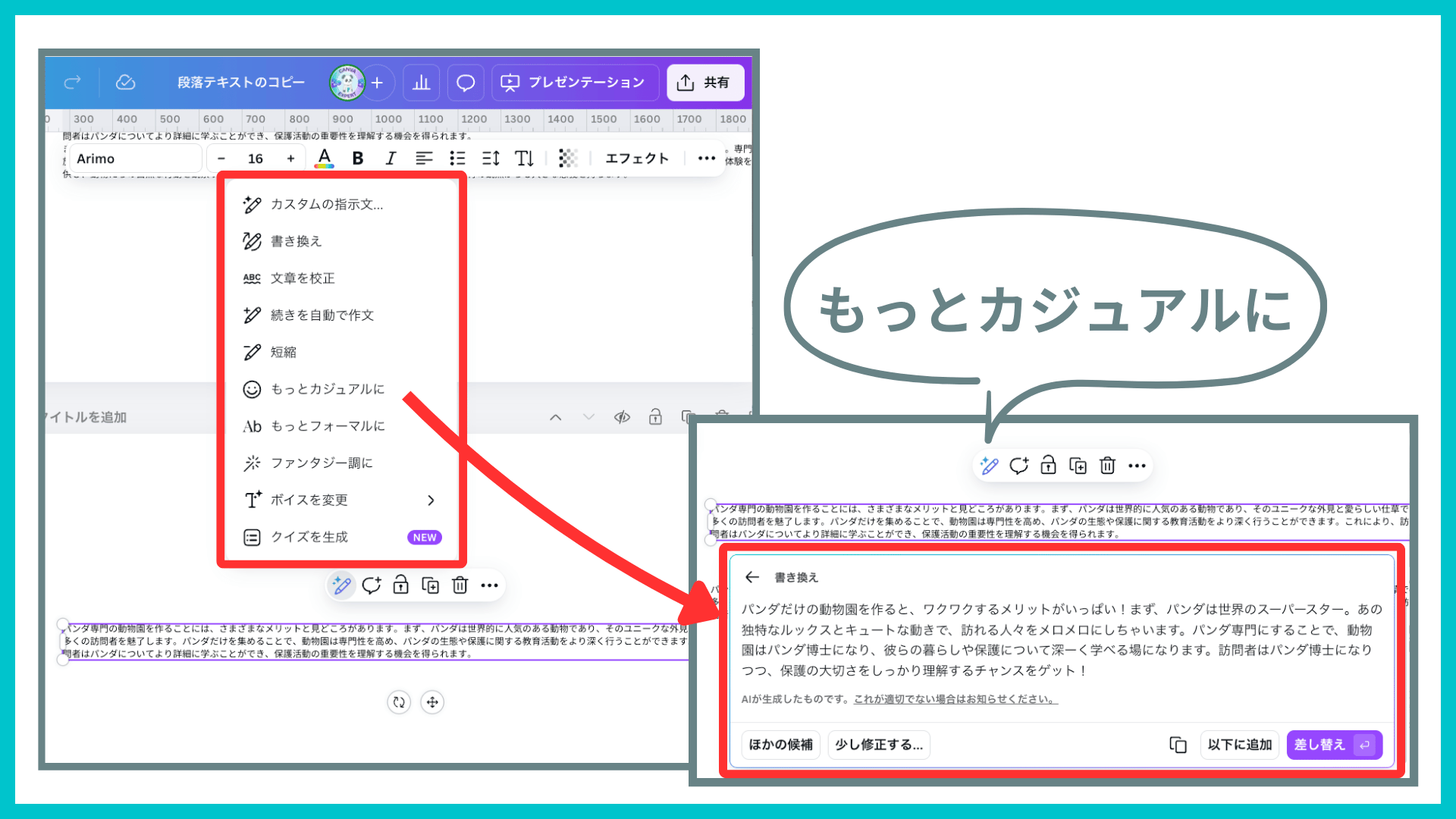Click 少し修正する button
Image resolution: width=1456 pixels, height=819 pixels.
(879, 745)
